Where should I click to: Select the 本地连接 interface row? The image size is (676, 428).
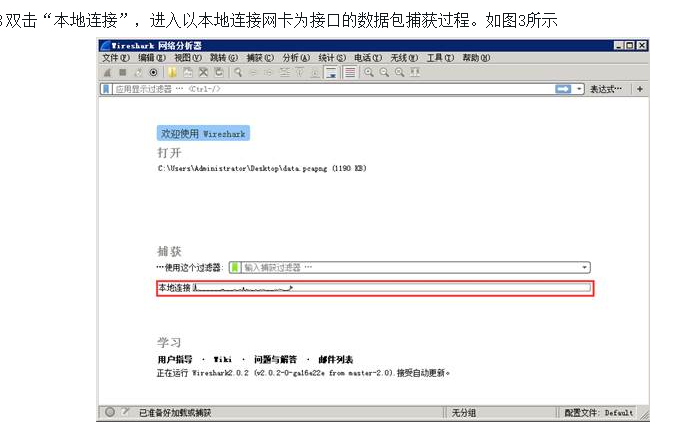click(x=375, y=288)
